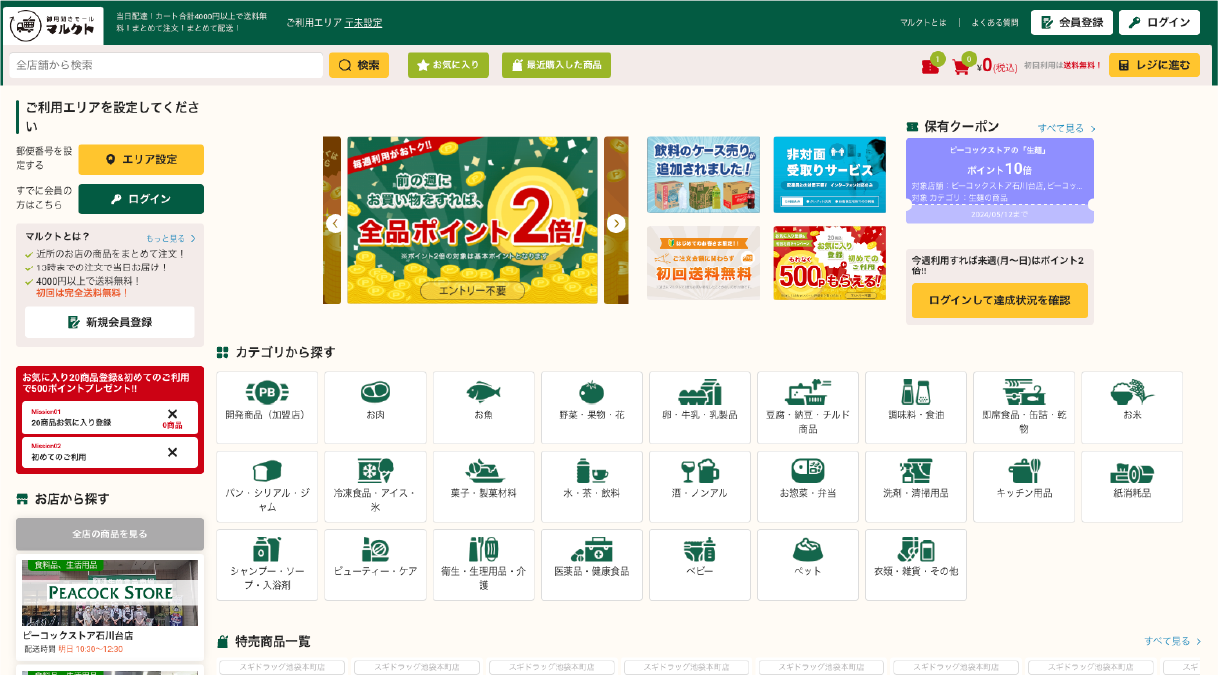
Task: Open the ビューティー・ケア category
Action: [375, 565]
